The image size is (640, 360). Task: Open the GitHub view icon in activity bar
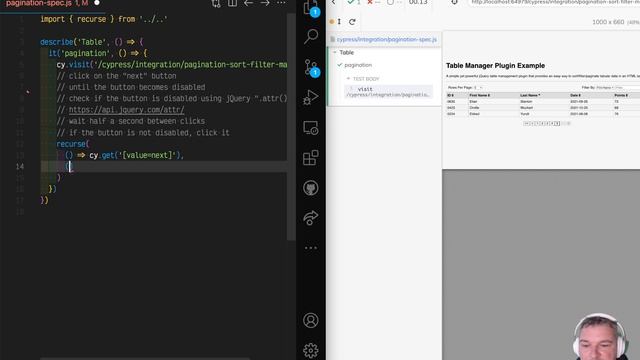point(311,188)
